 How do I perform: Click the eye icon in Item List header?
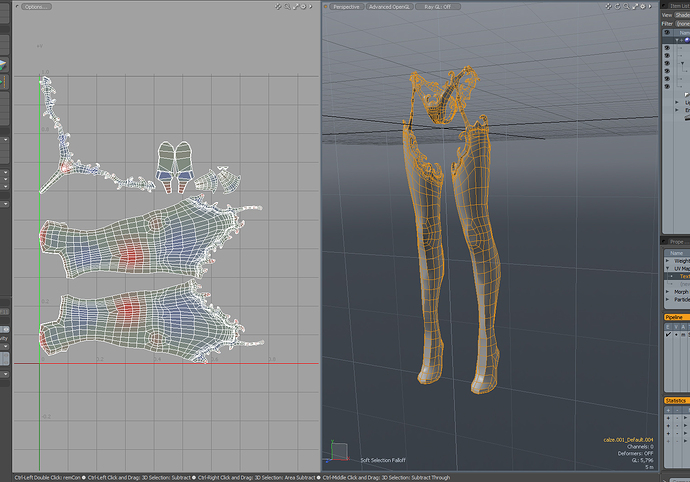point(667,33)
